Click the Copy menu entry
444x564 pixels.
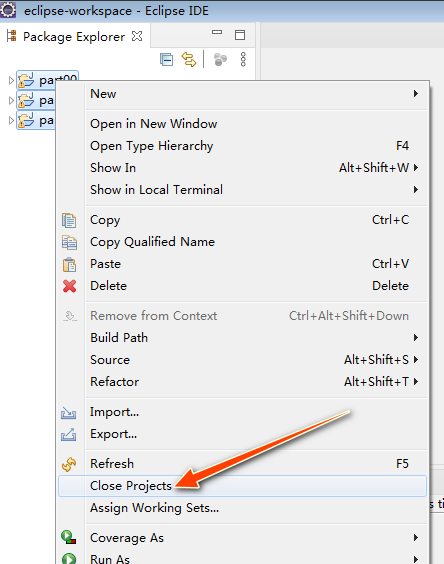243,220
